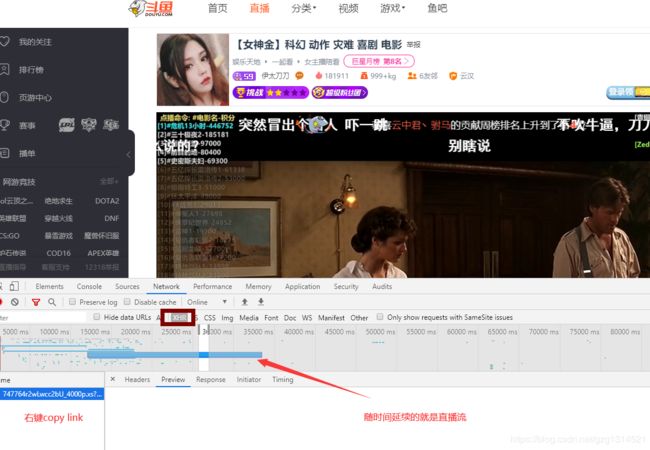Toggle the device toolbar icon

[x=14, y=286]
